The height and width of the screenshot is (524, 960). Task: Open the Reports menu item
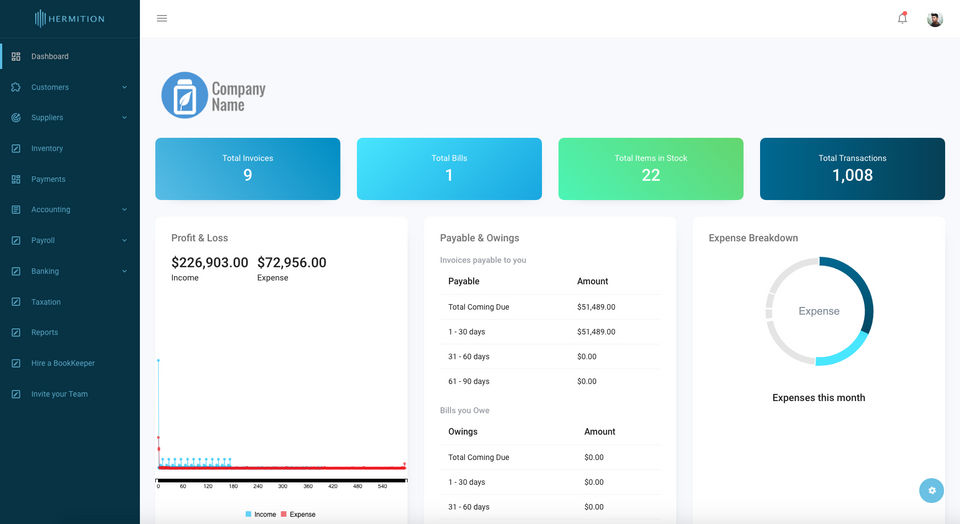click(x=70, y=332)
